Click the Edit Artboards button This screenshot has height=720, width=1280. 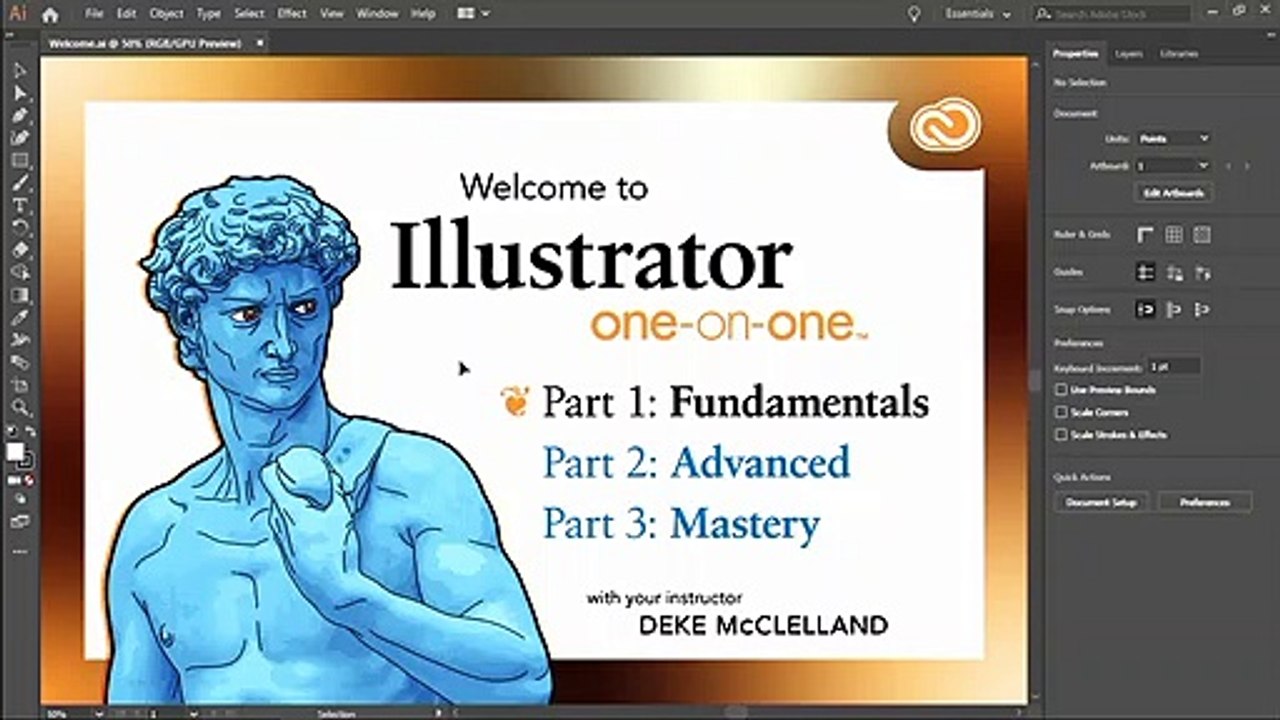coord(1175,193)
